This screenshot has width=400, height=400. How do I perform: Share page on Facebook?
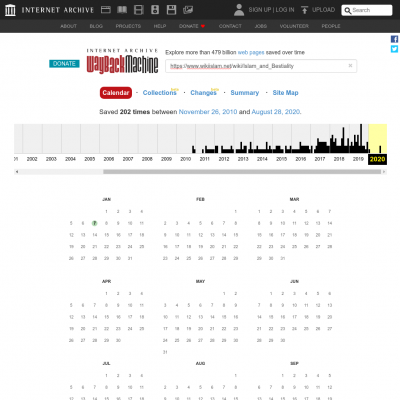click(394, 39)
